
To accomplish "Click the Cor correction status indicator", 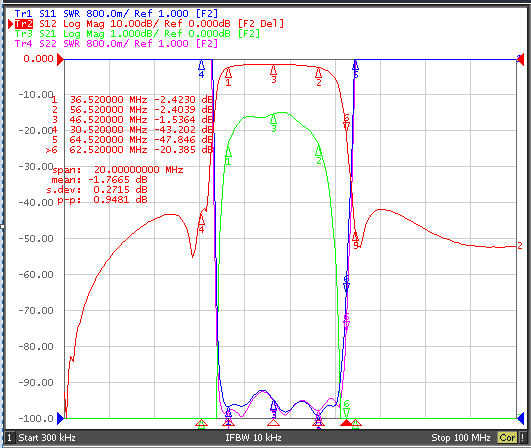I will click(507, 438).
